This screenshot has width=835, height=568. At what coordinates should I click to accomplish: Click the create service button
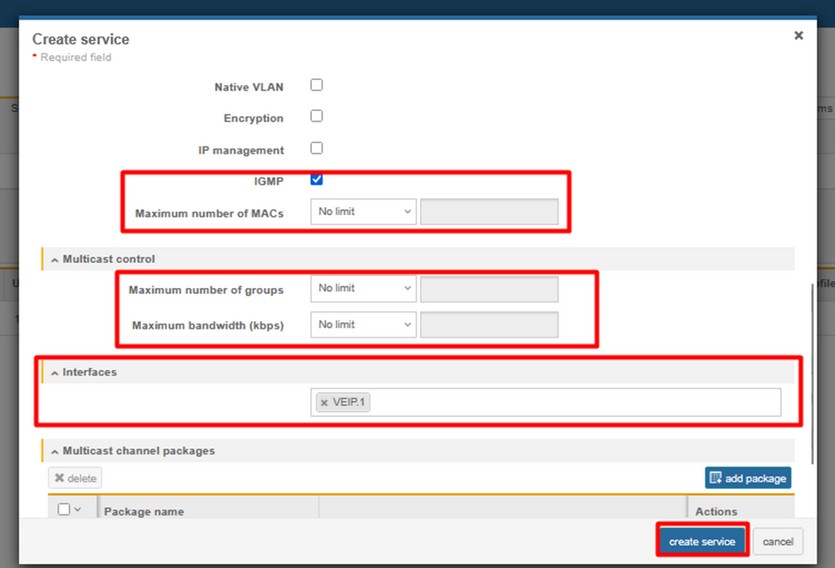(x=702, y=541)
